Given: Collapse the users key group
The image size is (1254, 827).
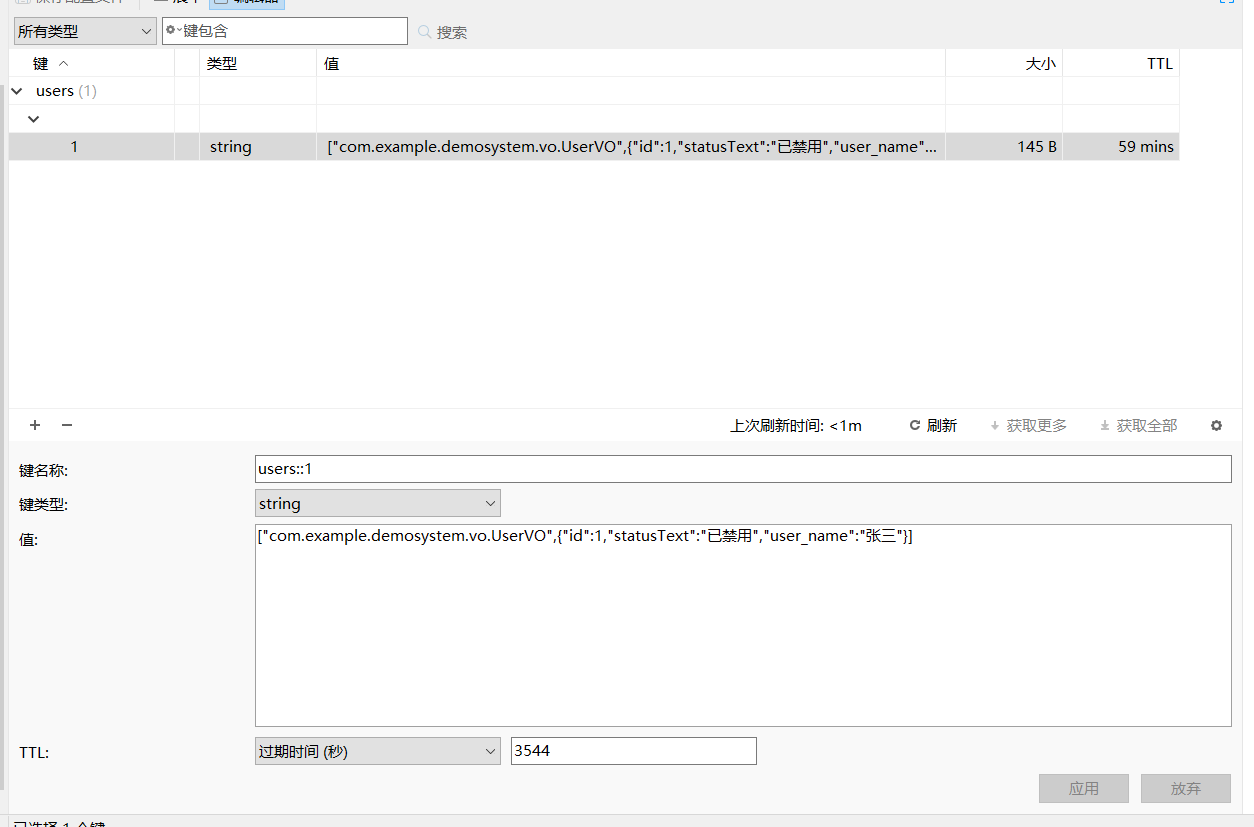Looking at the screenshot, I should click(17, 91).
